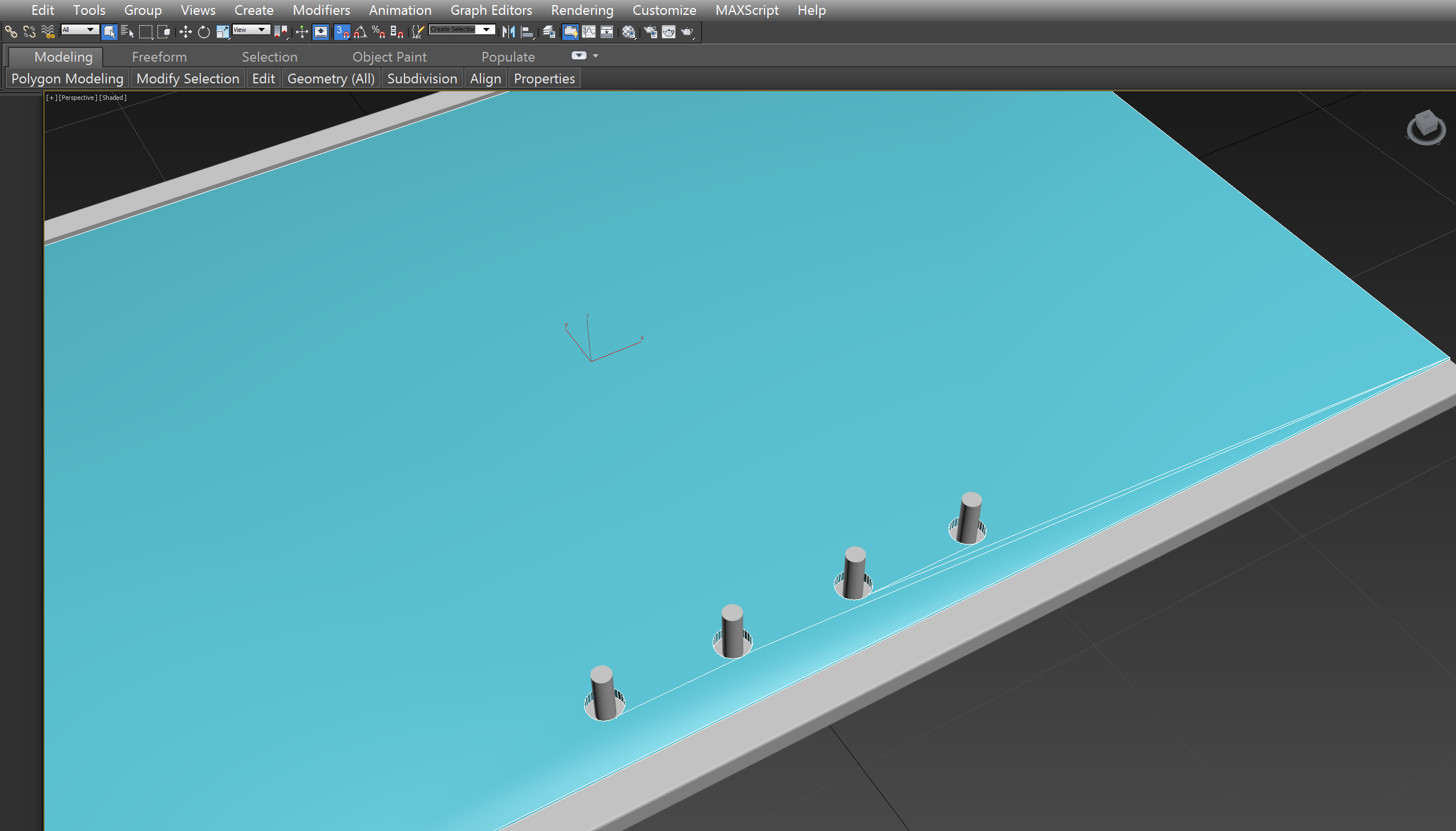
Task: Open the Material Editor
Action: pyautogui.click(x=628, y=33)
